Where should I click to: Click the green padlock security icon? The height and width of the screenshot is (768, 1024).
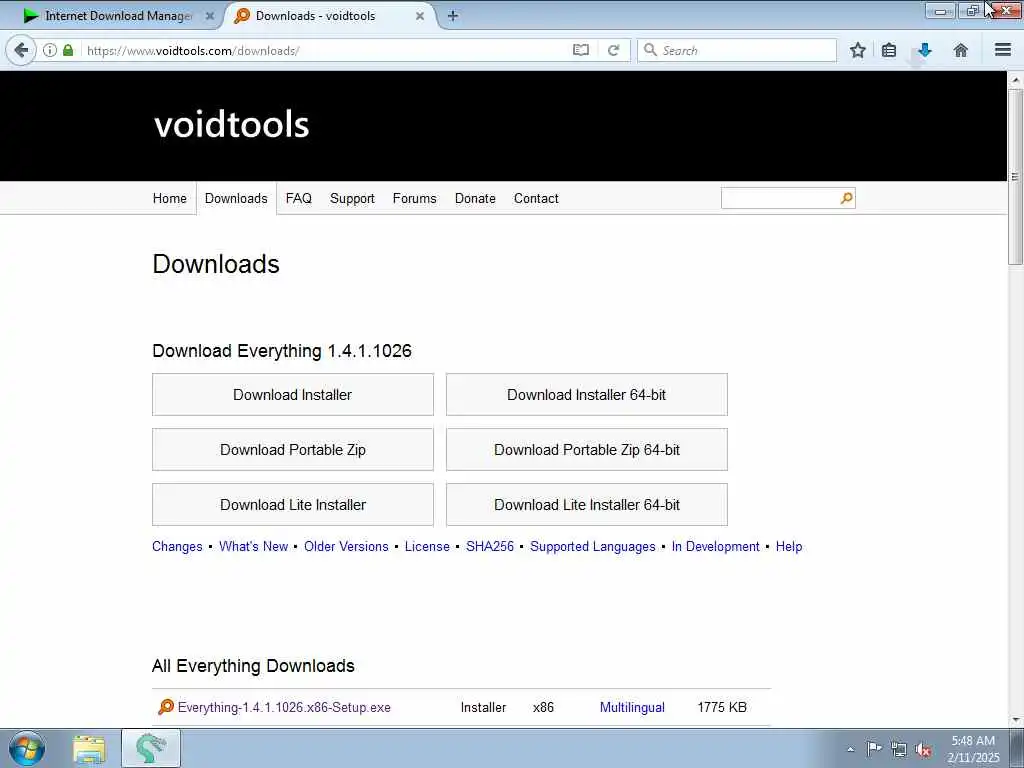coord(68,50)
